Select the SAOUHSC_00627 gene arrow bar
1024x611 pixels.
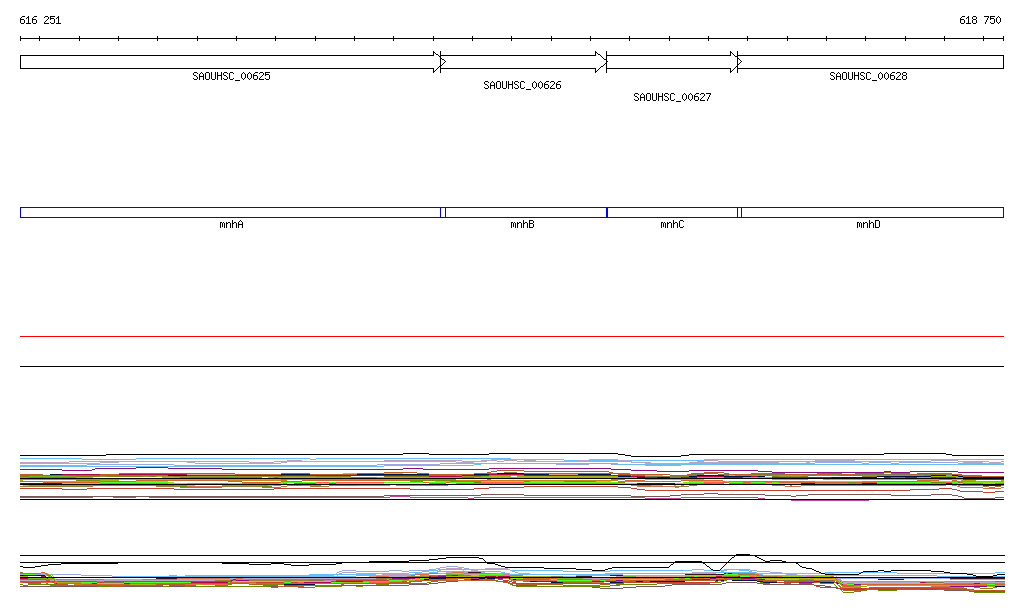[x=668, y=62]
